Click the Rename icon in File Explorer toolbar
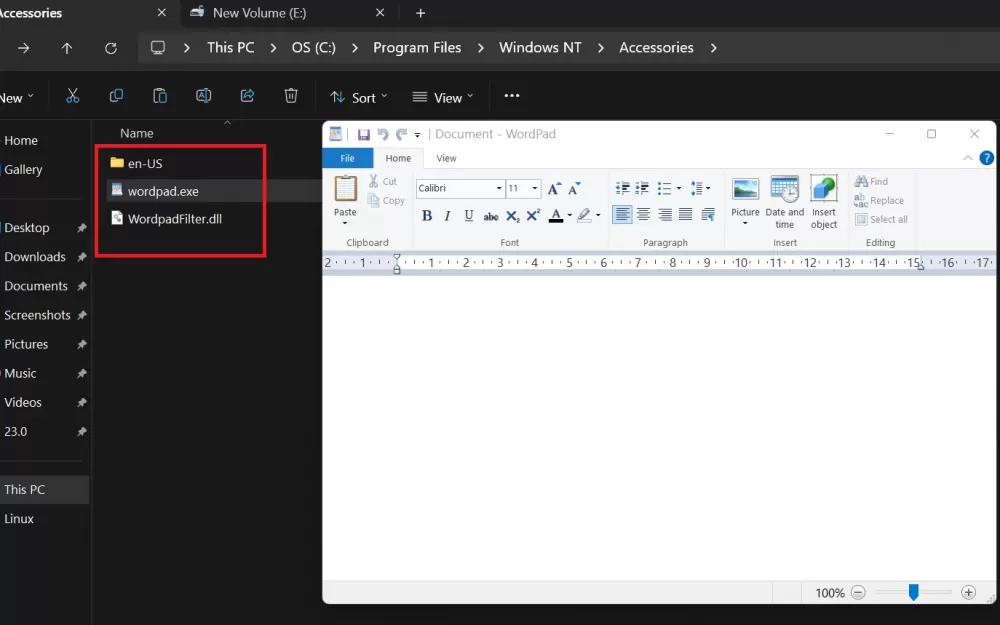The height and width of the screenshot is (625, 1000). (203, 96)
